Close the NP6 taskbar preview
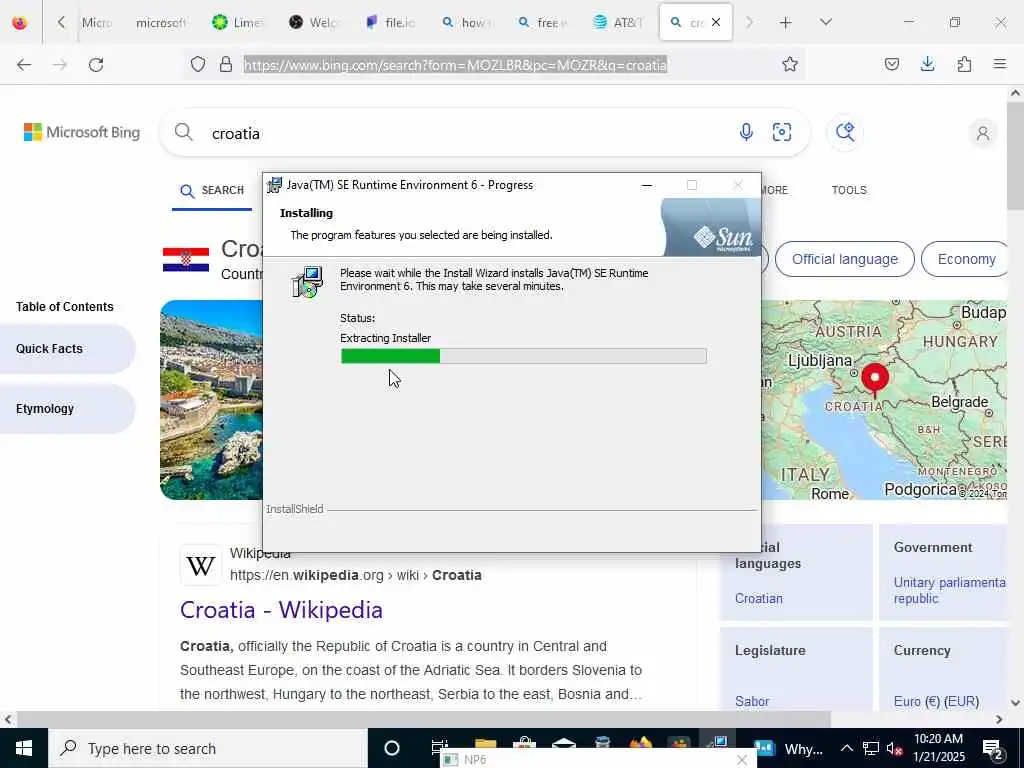 pos(741,760)
